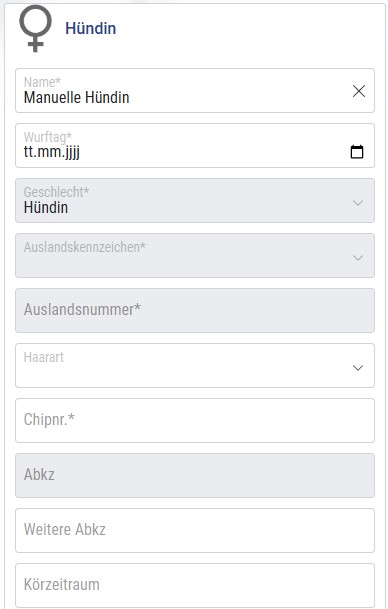Open the calendar picker for Wurftag
The image size is (388, 609).
pyautogui.click(x=357, y=151)
